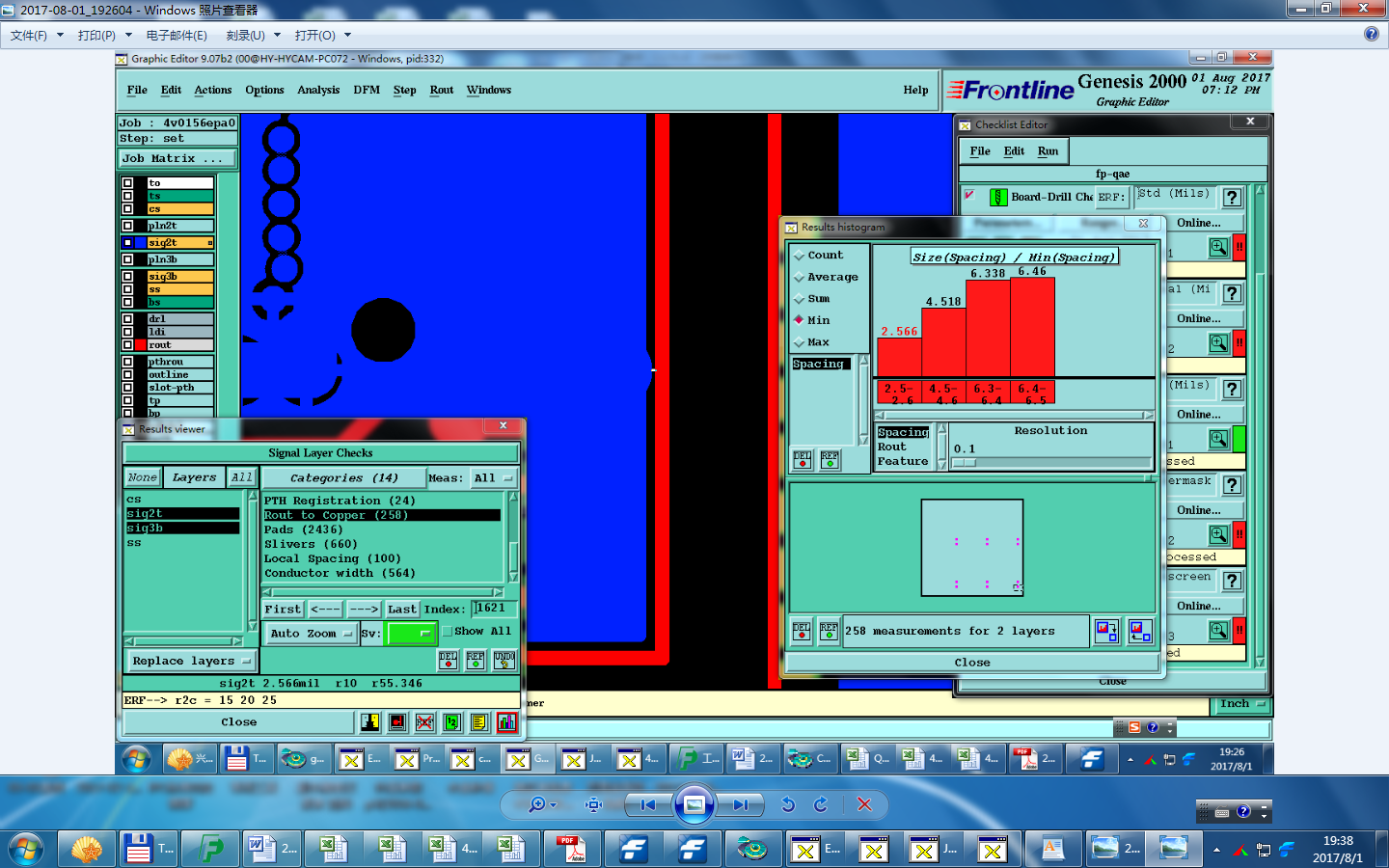Click REF icon below the Spacing list
Screen dimensions: 1389x868
[x=830, y=460]
